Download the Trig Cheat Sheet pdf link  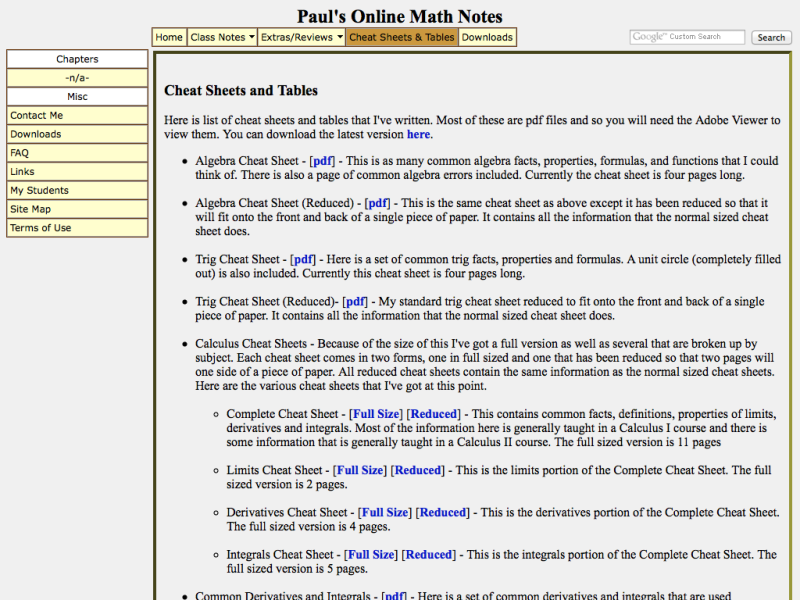[304, 259]
